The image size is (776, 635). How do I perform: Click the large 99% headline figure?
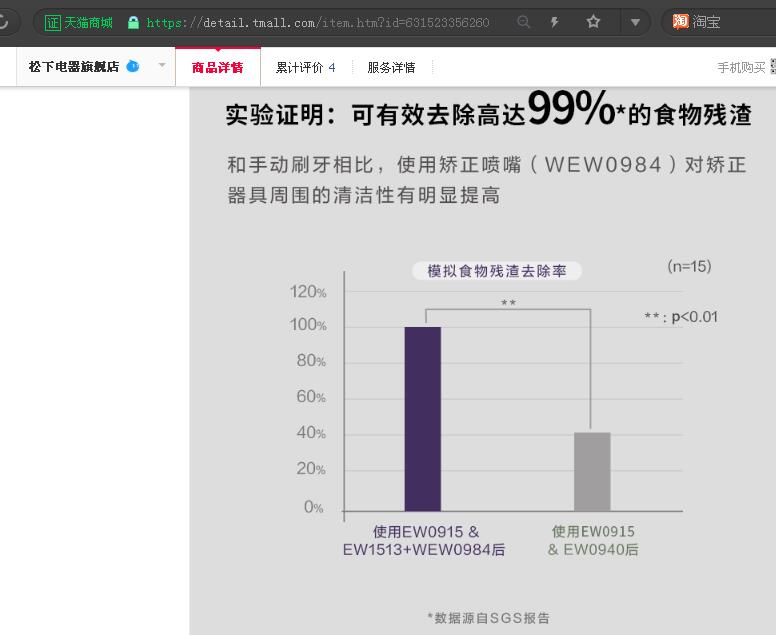tap(571, 108)
